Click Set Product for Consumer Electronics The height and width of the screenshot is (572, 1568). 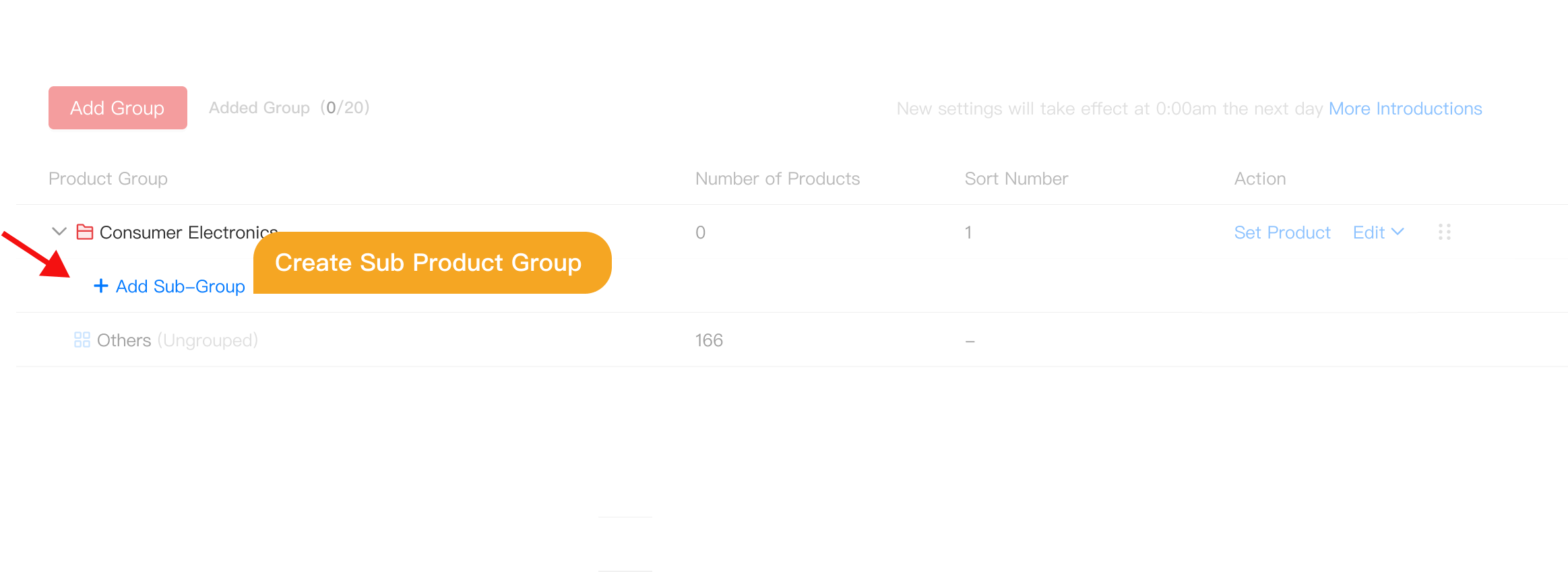point(1282,232)
